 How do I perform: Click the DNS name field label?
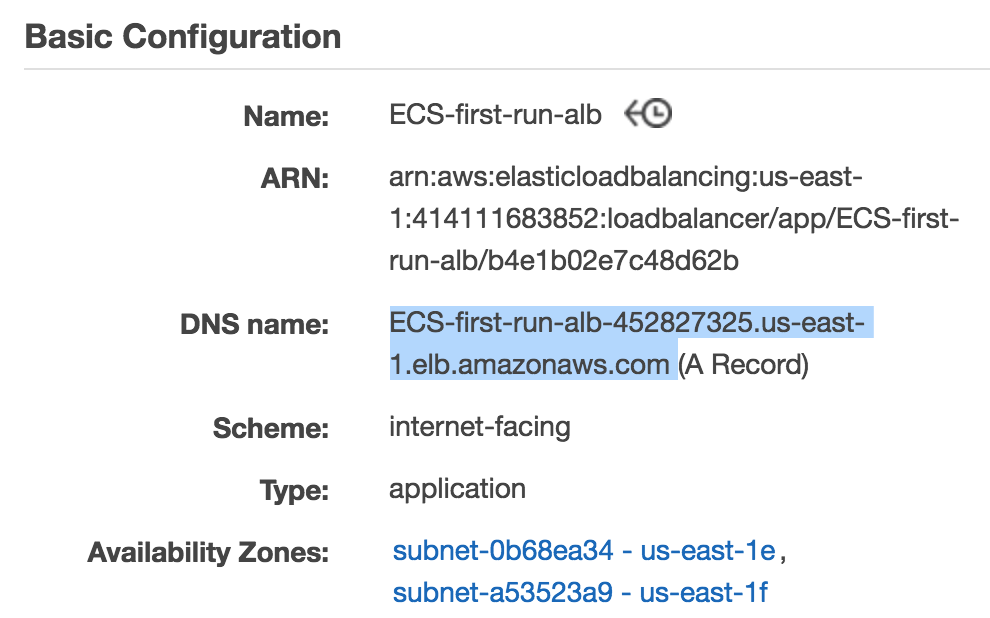point(254,325)
